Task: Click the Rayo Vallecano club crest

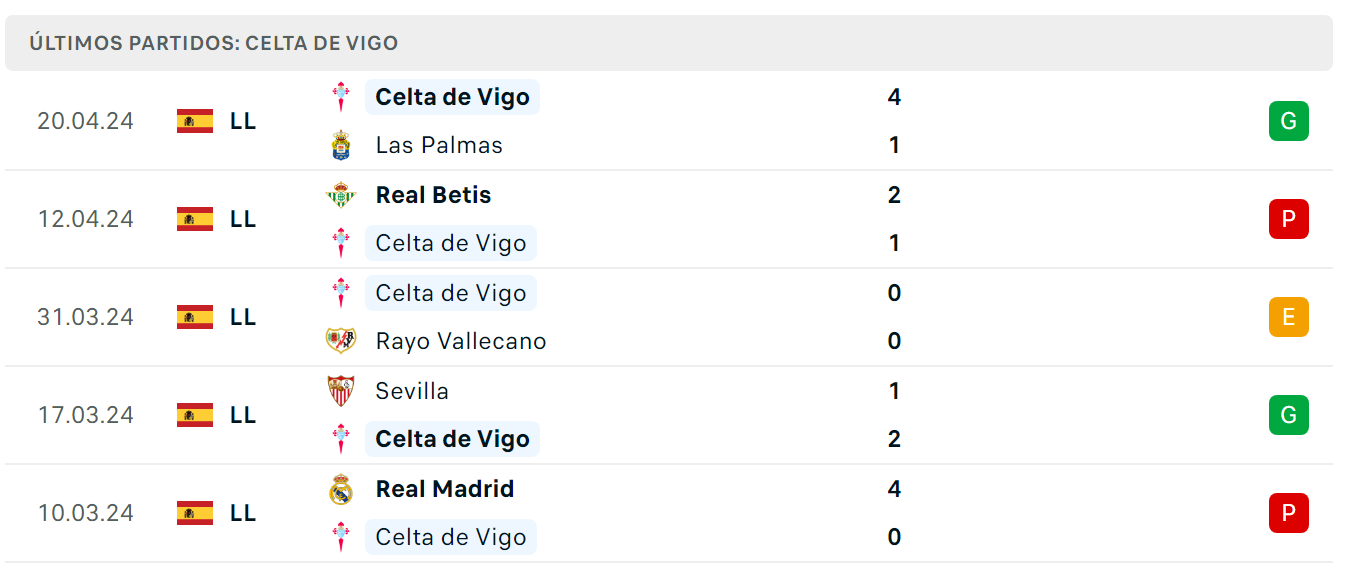Action: (341, 341)
